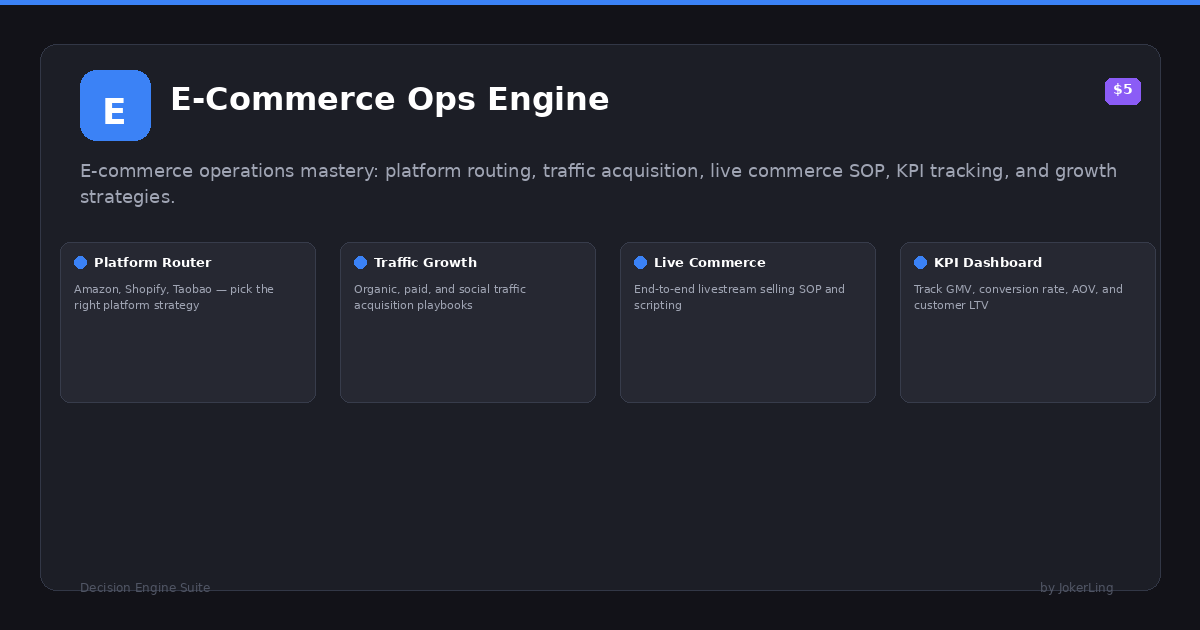Open the Live Commerce card title
The image size is (1200, 630).
(709, 263)
